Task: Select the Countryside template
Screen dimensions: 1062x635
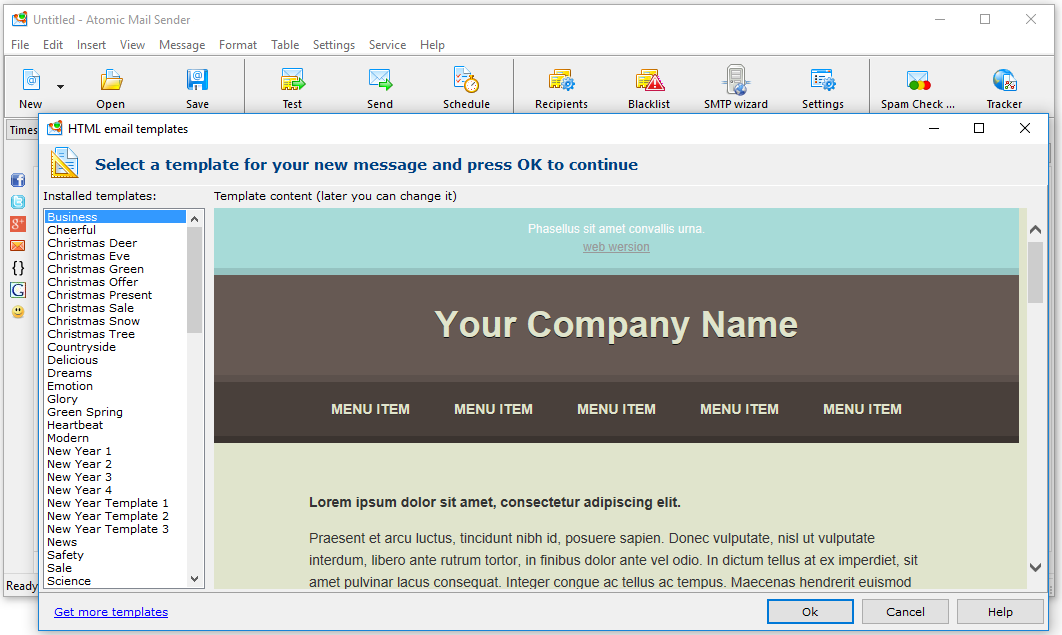Action: (115, 347)
